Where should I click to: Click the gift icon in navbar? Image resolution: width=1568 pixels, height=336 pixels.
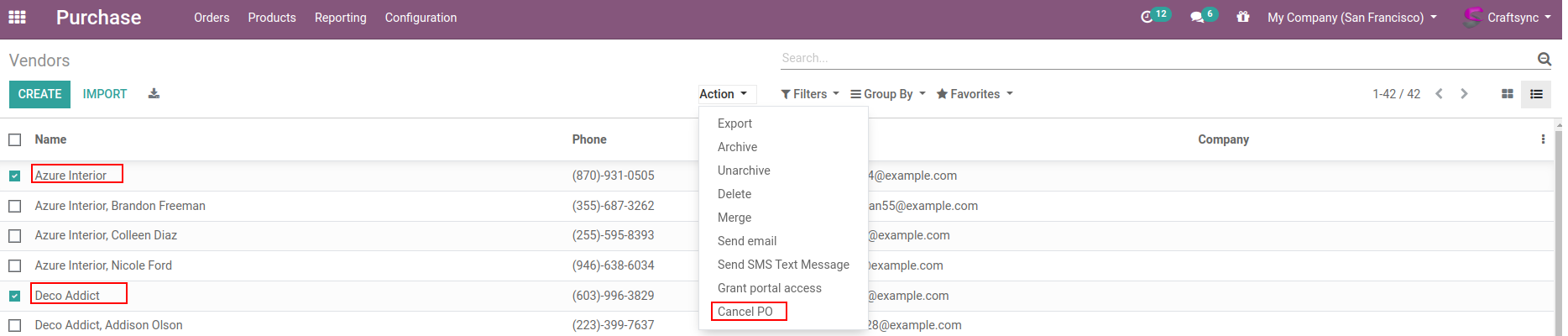(x=1243, y=18)
